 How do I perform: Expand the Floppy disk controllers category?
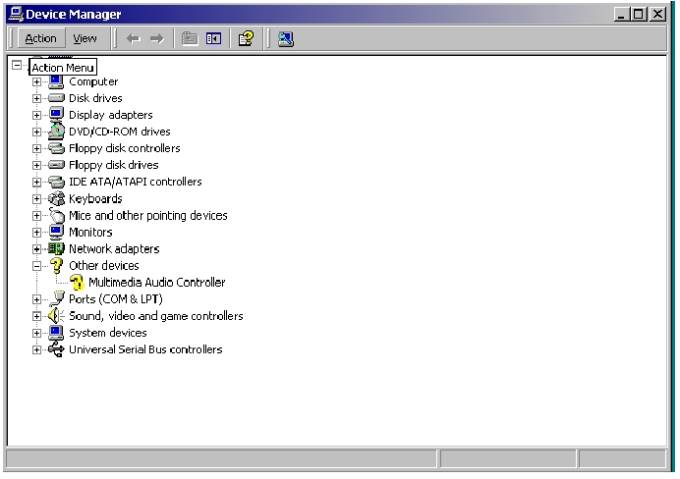point(37,149)
